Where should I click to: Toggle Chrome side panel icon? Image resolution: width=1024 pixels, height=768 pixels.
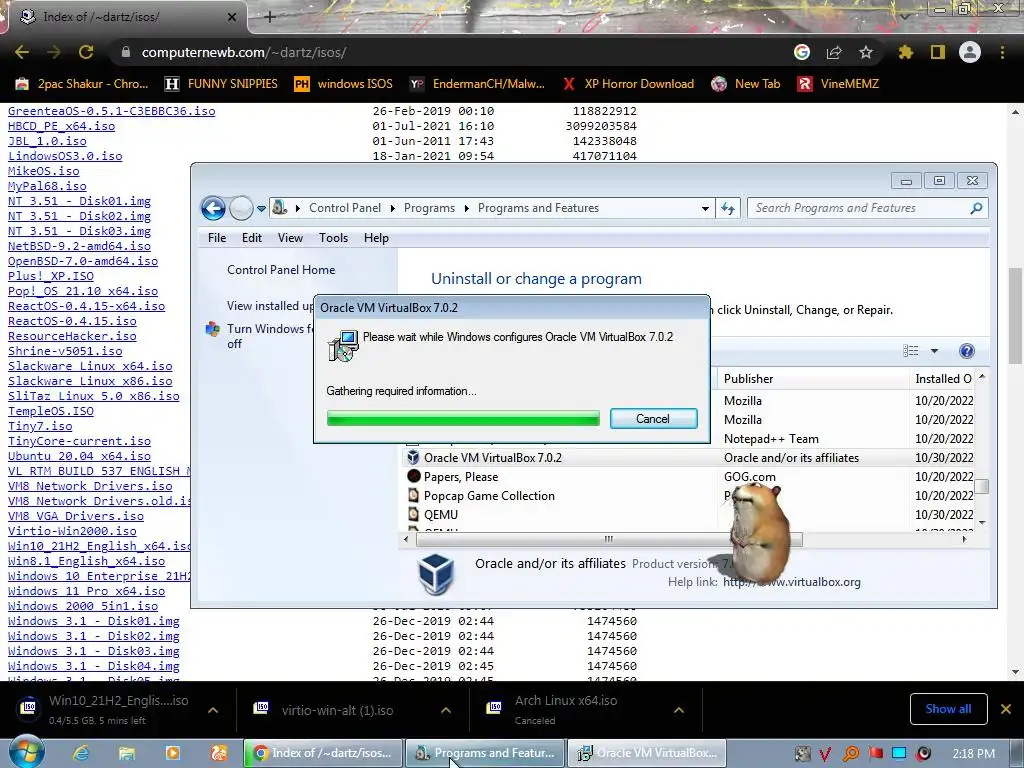pos(938,52)
